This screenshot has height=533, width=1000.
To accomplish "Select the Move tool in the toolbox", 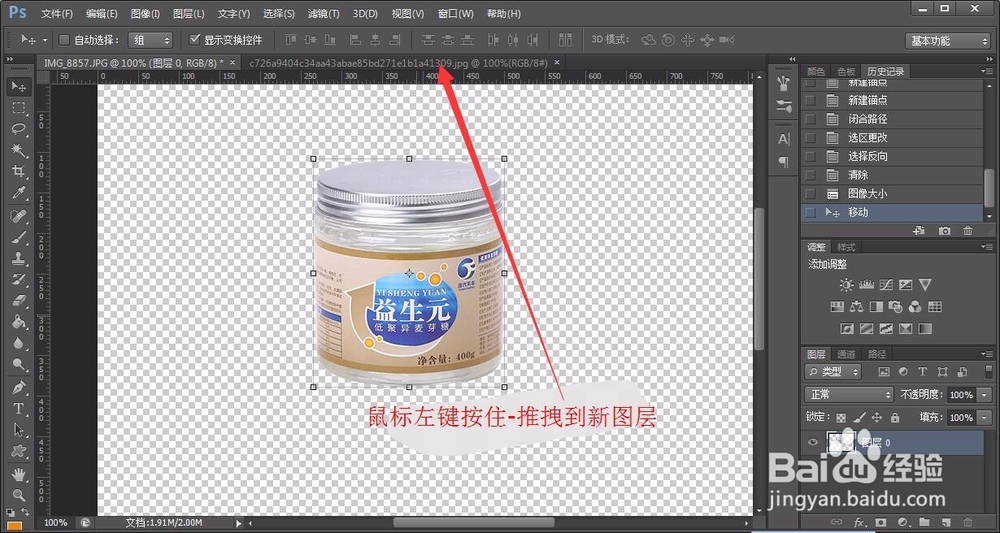I will point(18,86).
